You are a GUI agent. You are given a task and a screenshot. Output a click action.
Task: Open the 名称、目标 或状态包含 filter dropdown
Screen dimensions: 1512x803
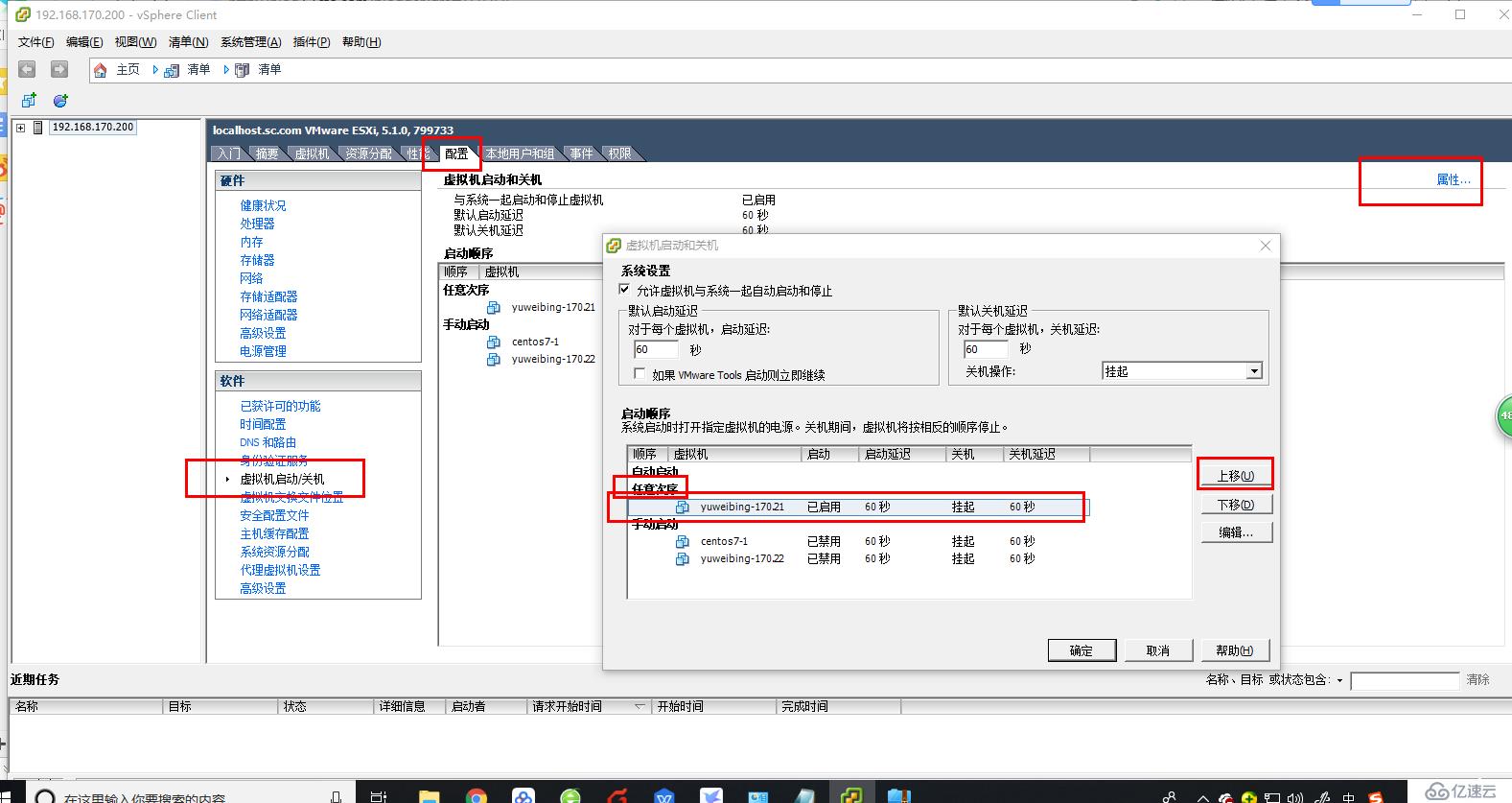click(1340, 680)
